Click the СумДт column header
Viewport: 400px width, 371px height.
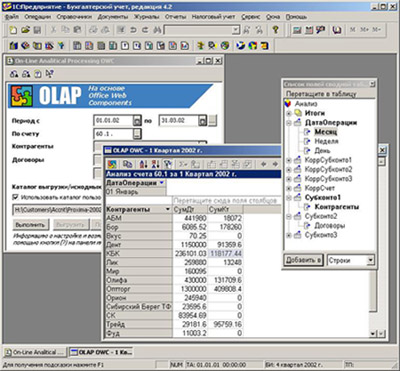[x=190, y=209]
